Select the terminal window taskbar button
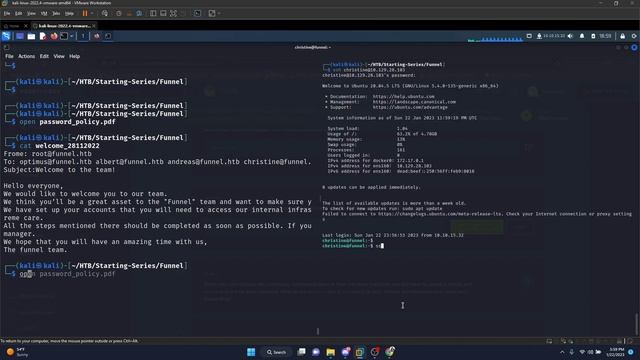Image resolution: width=640 pixels, height=360 pixels. pos(108,36)
